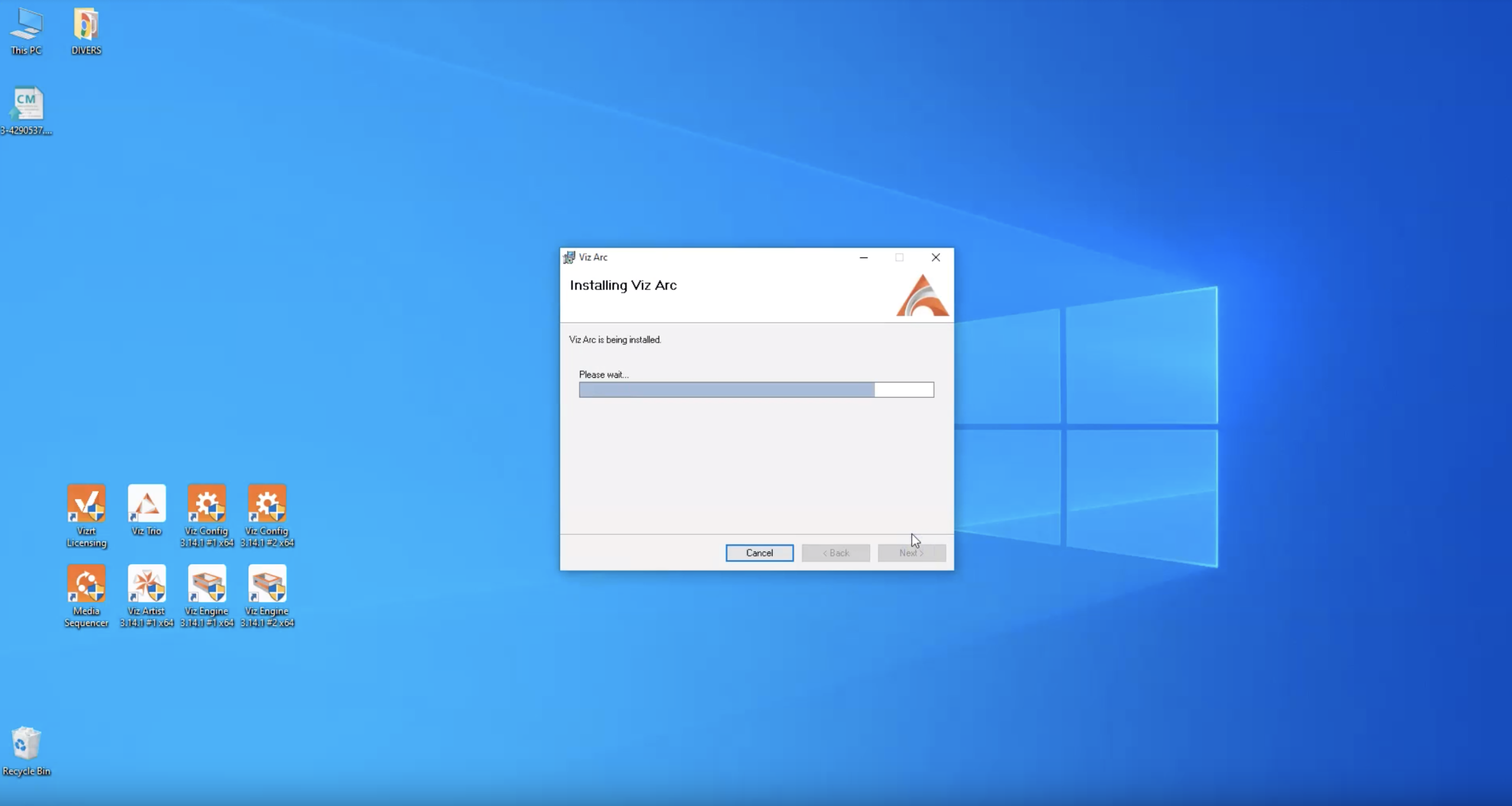Click the Viz Arc logo in installer

pyautogui.click(x=922, y=296)
